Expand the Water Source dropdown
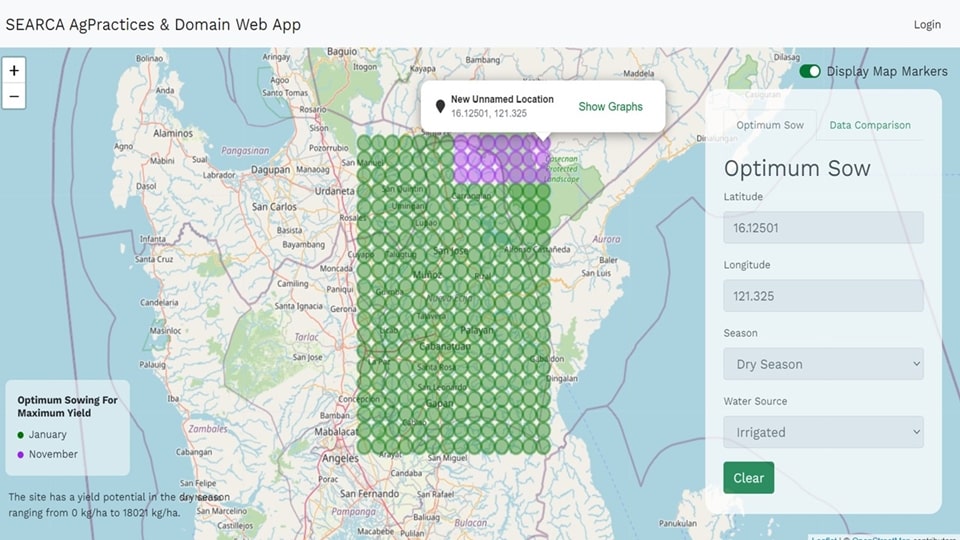This screenshot has width=960, height=540. click(823, 432)
